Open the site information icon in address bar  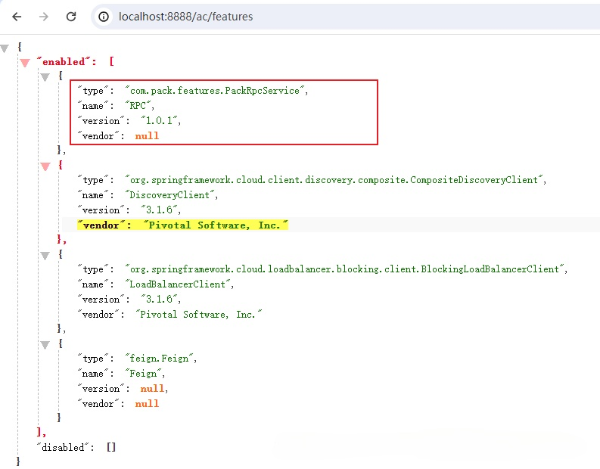point(103,16)
